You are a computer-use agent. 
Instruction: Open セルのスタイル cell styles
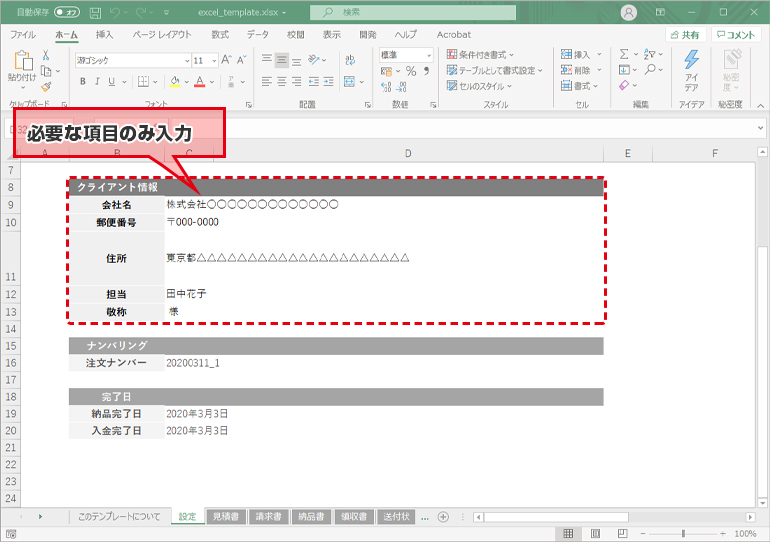pos(479,86)
